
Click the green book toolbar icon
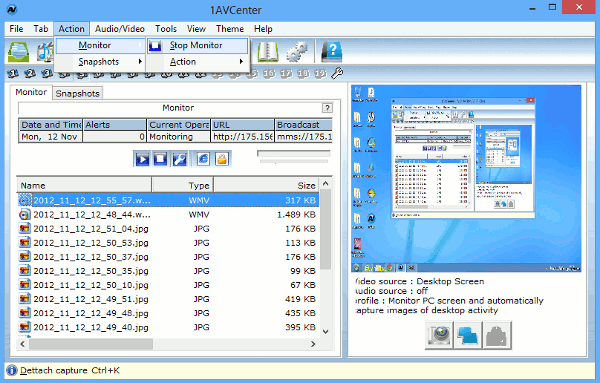click(268, 52)
